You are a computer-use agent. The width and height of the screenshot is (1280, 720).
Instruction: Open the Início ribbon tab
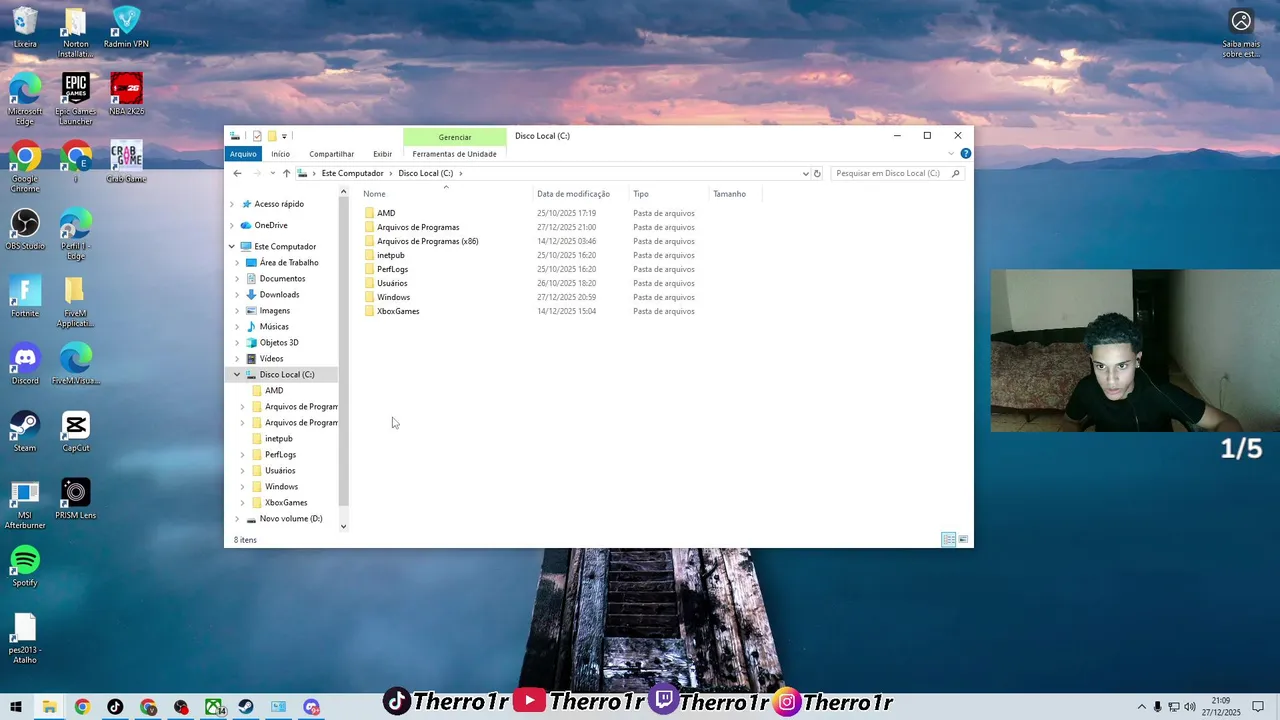280,154
